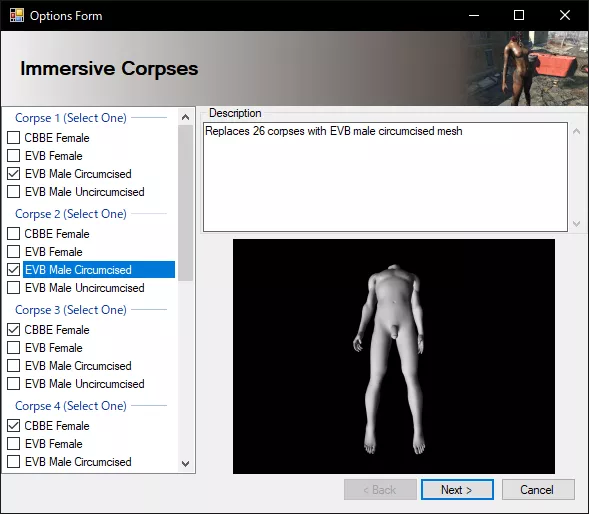Maximize the Options Form window
This screenshot has width=589, height=514.
pyautogui.click(x=519, y=15)
